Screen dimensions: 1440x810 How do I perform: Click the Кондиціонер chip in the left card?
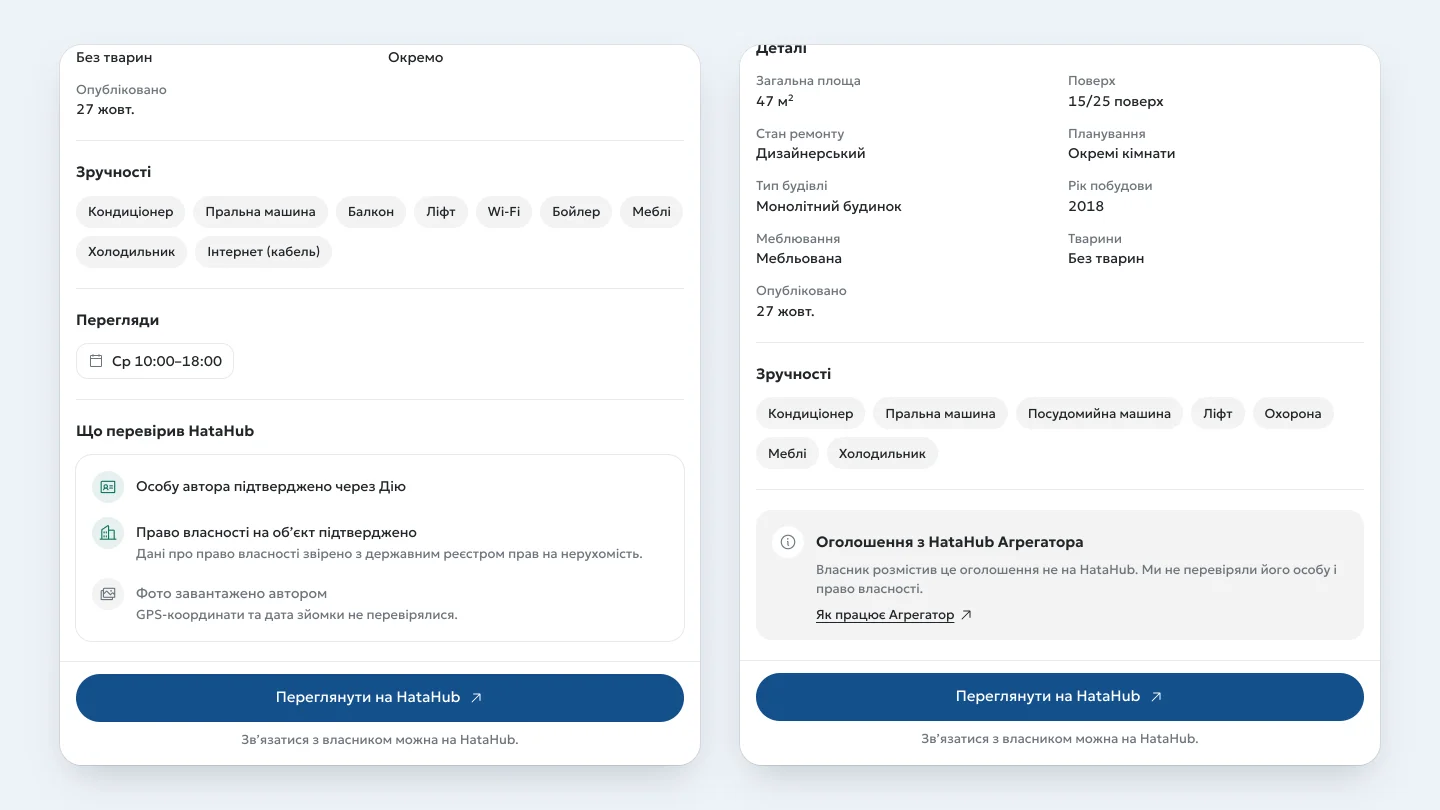pos(130,212)
